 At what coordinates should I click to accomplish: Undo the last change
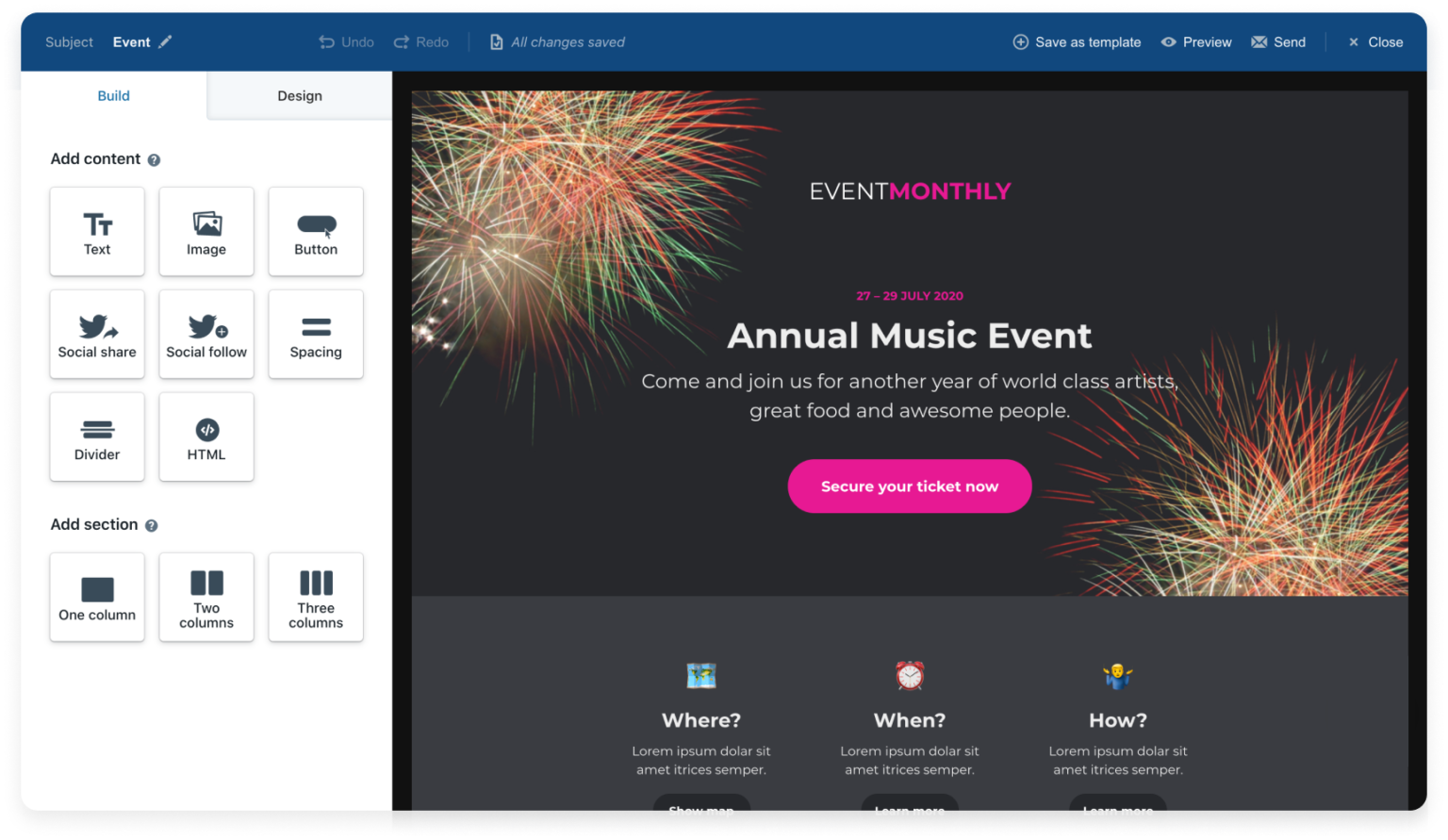(345, 41)
